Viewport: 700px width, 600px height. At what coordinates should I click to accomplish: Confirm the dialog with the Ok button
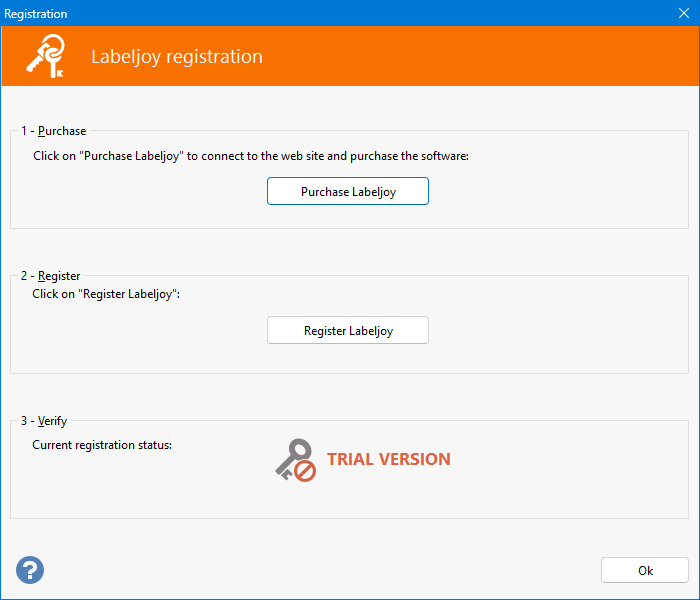click(x=645, y=570)
